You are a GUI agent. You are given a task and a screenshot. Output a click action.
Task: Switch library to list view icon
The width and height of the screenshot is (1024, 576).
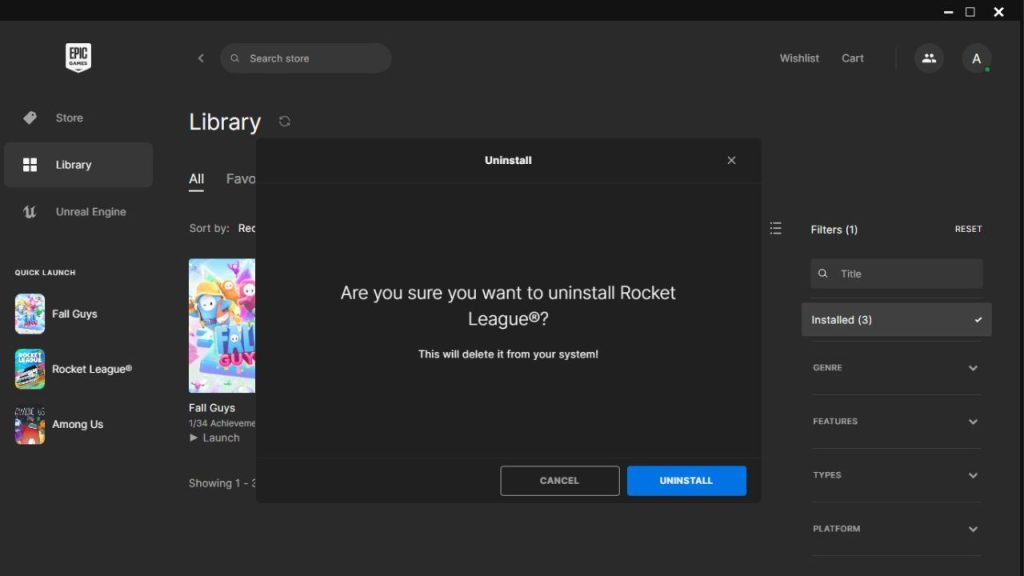point(775,228)
